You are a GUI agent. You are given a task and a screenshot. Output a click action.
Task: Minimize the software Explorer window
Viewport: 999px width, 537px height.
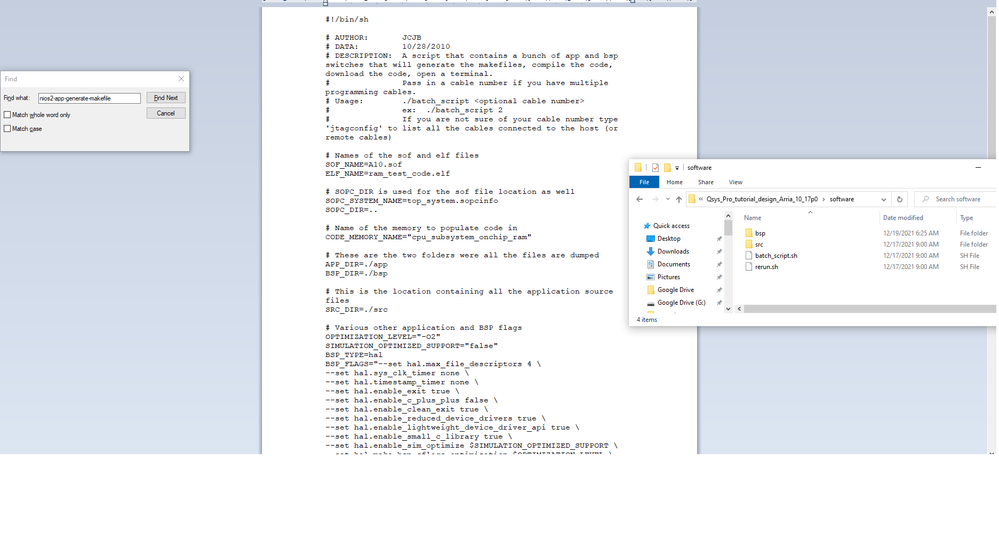(x=978, y=168)
